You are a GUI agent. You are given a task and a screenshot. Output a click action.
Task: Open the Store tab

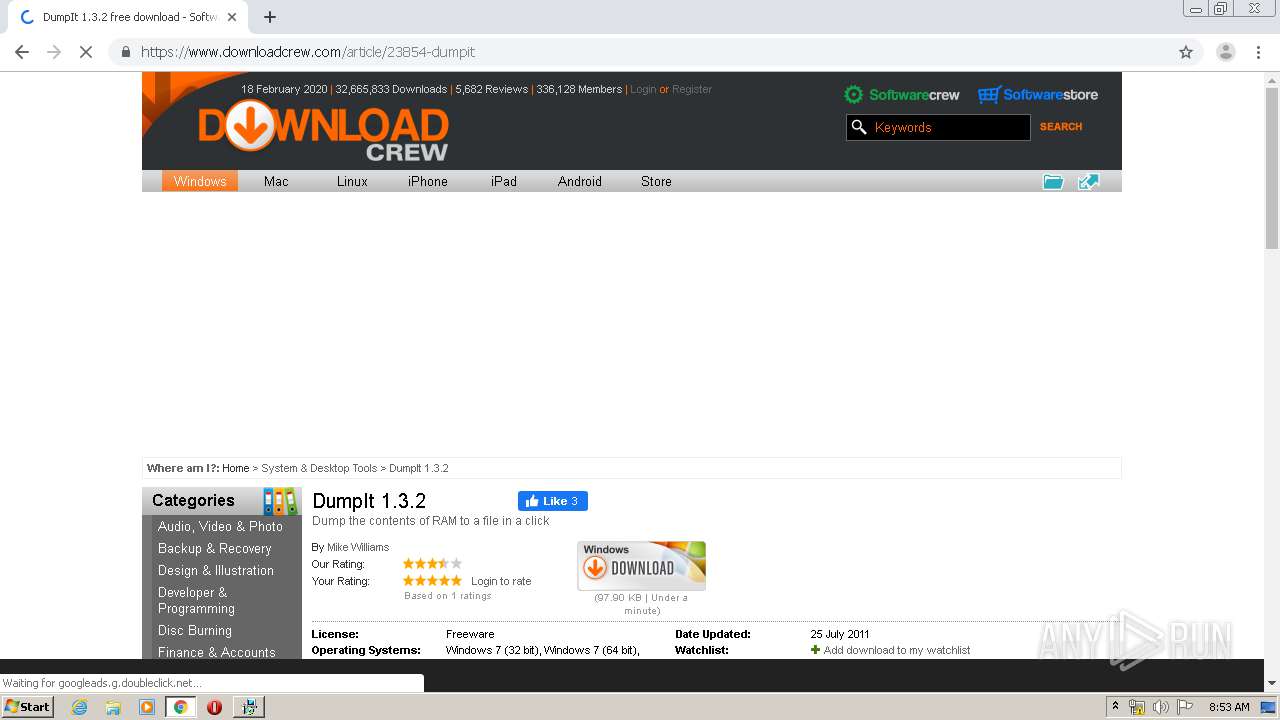pyautogui.click(x=656, y=181)
